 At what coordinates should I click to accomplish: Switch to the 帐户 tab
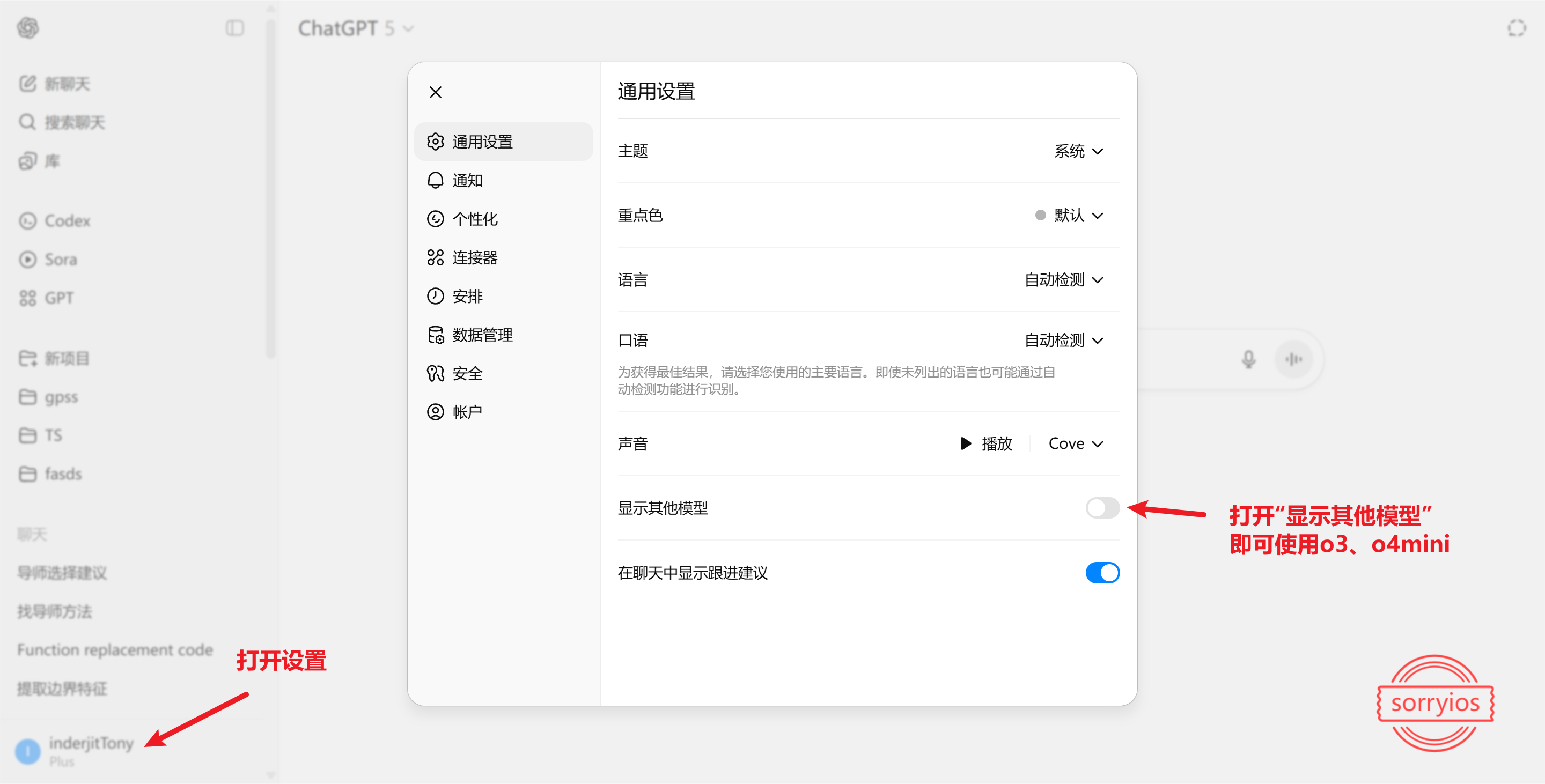click(x=503, y=412)
